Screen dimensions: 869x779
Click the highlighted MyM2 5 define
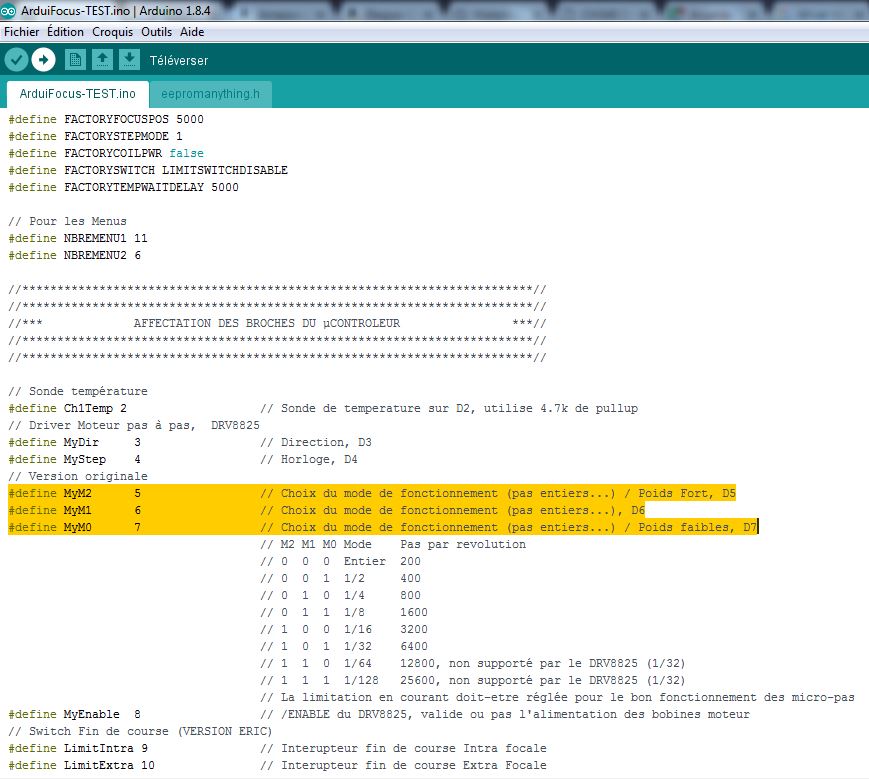coord(74,493)
